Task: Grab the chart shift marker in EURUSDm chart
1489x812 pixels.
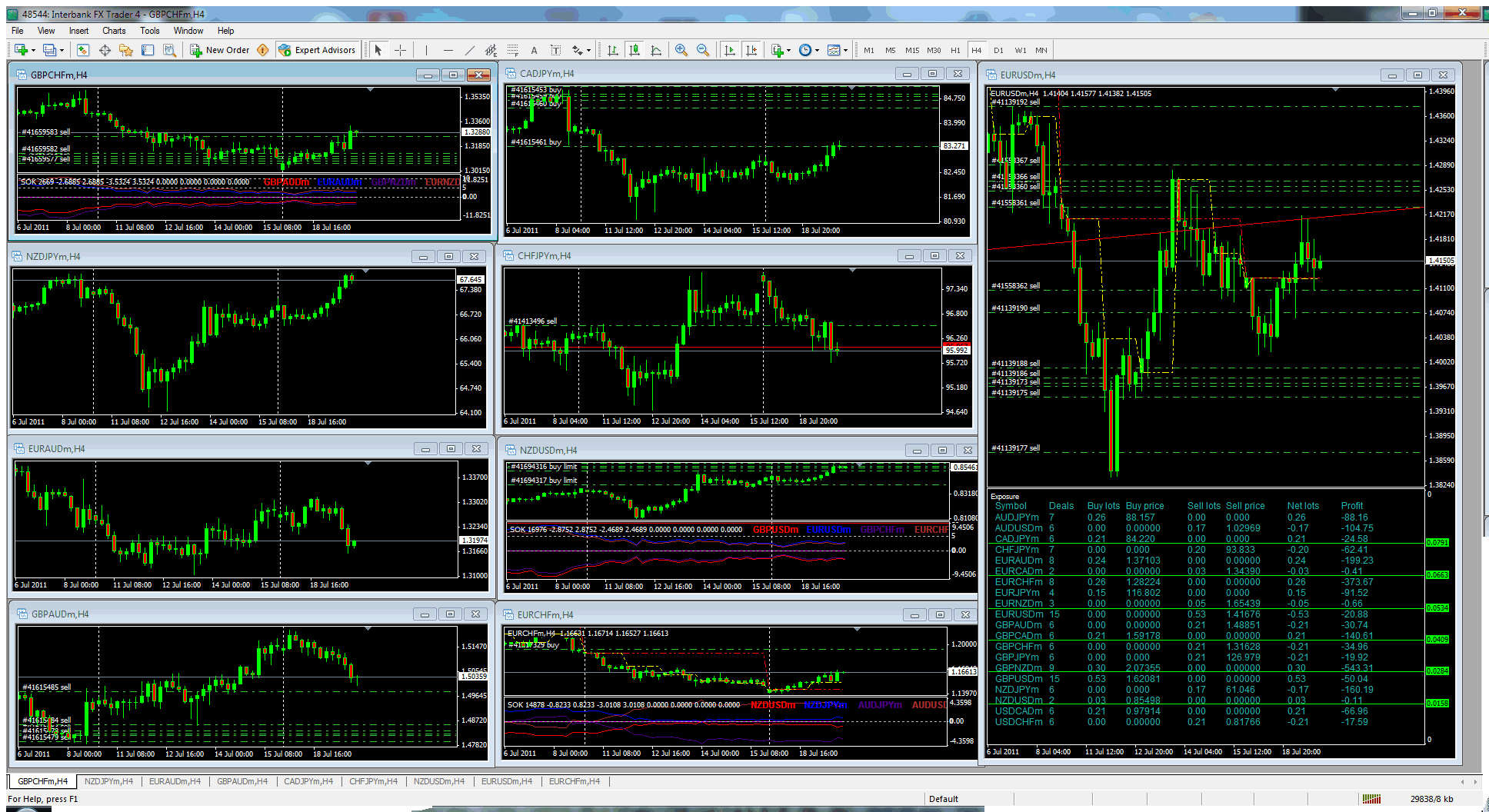Action: pos(1335,90)
